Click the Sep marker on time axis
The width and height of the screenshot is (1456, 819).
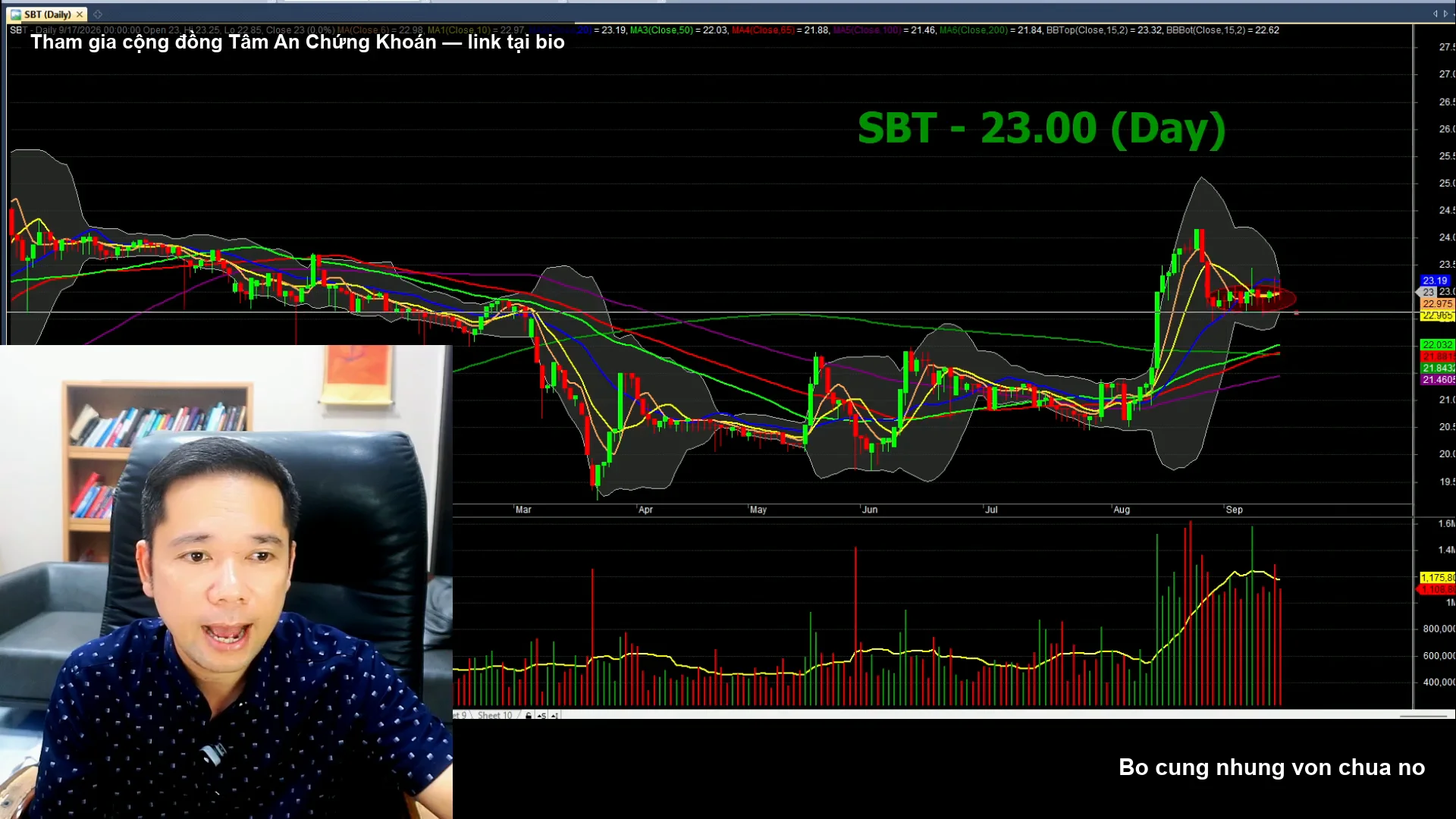coord(1234,510)
